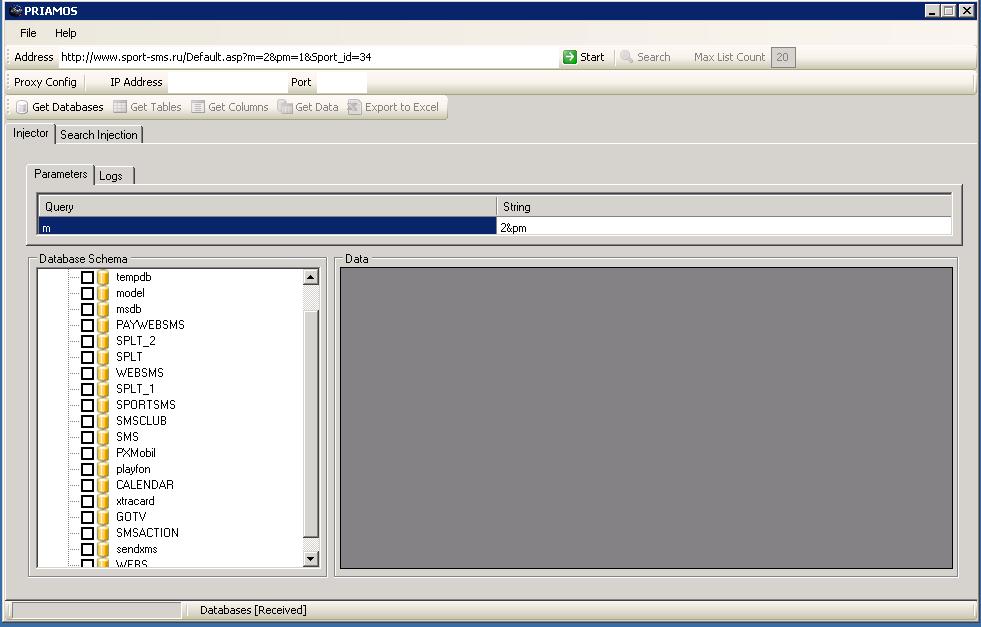The image size is (981, 627).
Task: Click the SMSACTION database icon
Action: 103,533
